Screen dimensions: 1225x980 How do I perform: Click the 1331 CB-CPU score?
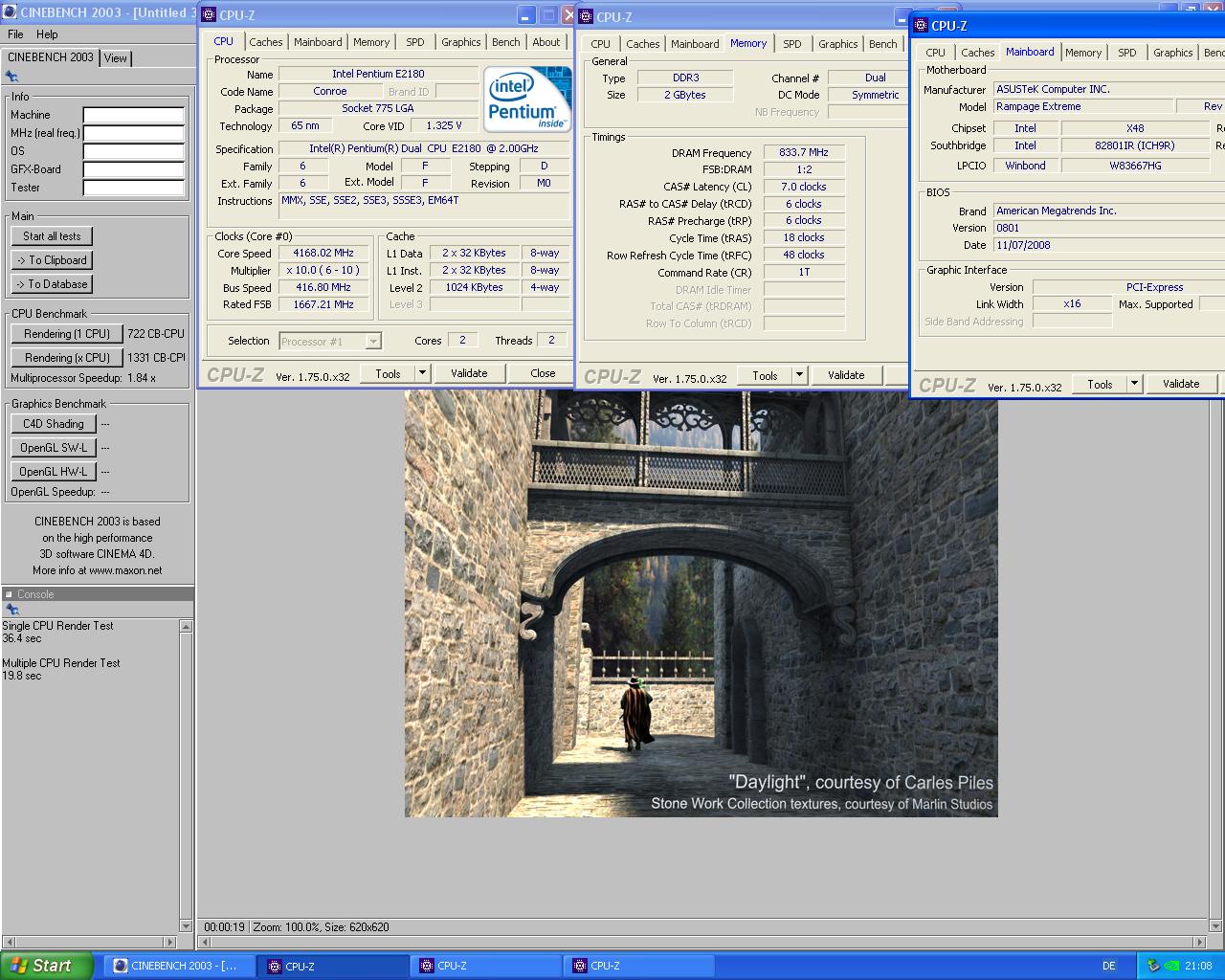pos(156,358)
